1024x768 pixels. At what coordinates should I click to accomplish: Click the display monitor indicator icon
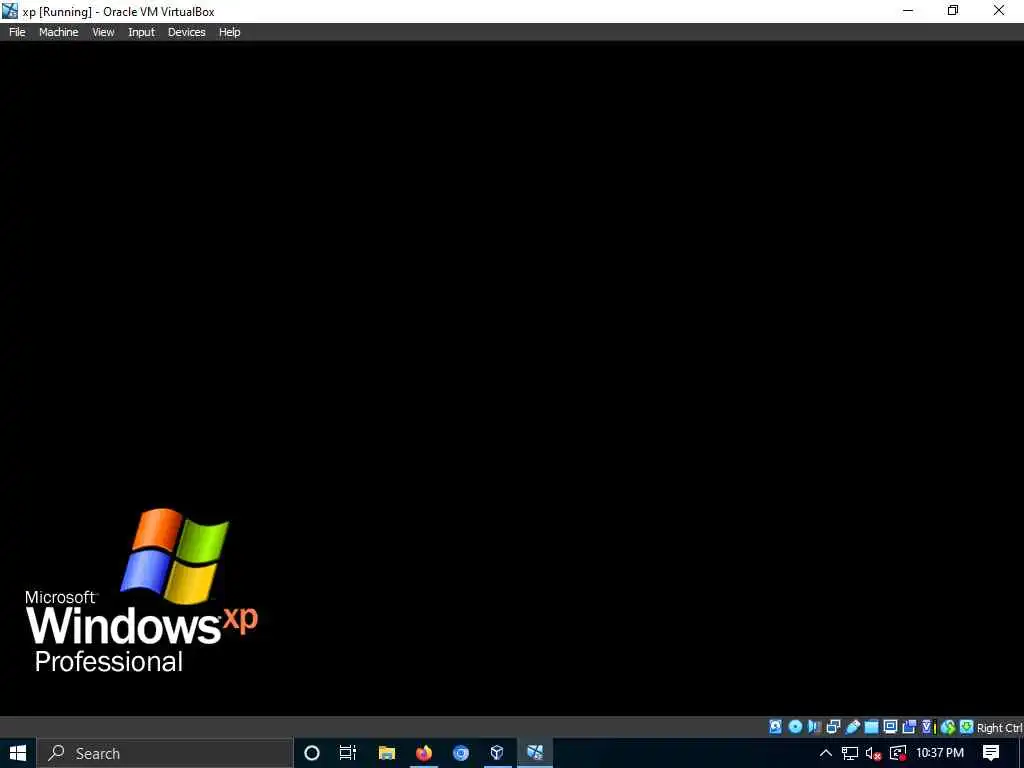(890, 727)
